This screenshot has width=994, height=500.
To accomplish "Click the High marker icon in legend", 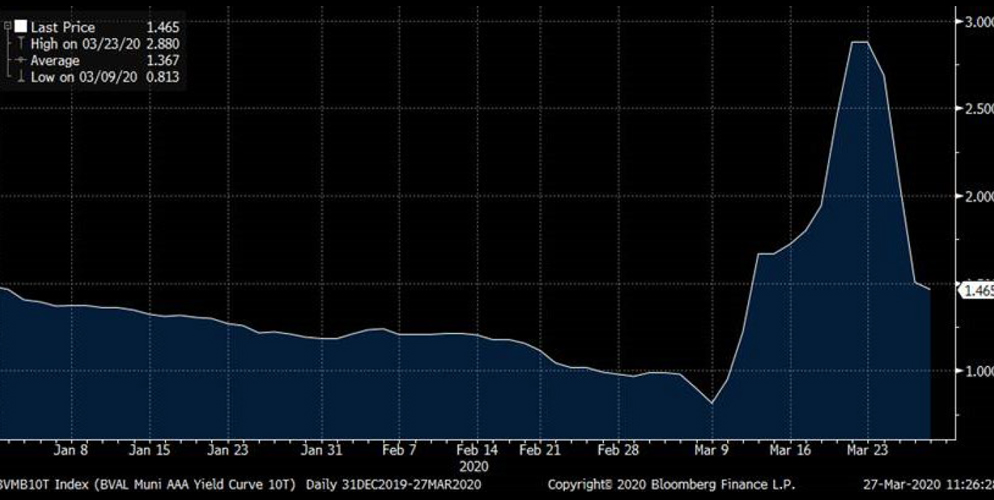I will [x=21, y=44].
